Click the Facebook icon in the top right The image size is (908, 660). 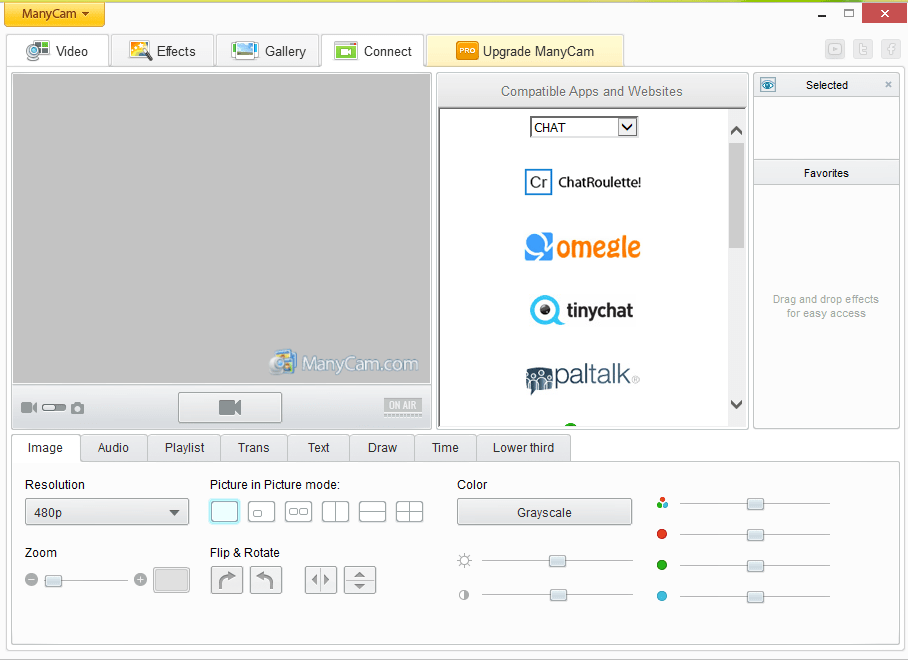tap(891, 50)
